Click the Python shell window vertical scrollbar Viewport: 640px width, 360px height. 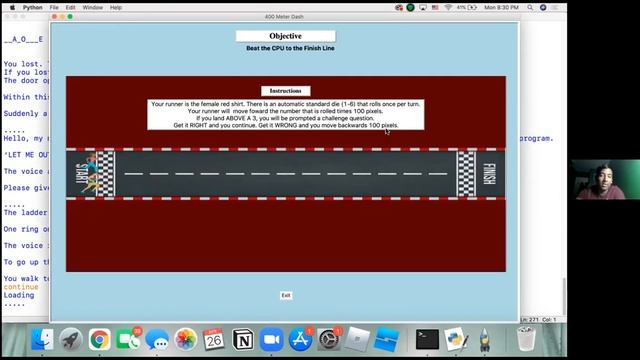564,297
